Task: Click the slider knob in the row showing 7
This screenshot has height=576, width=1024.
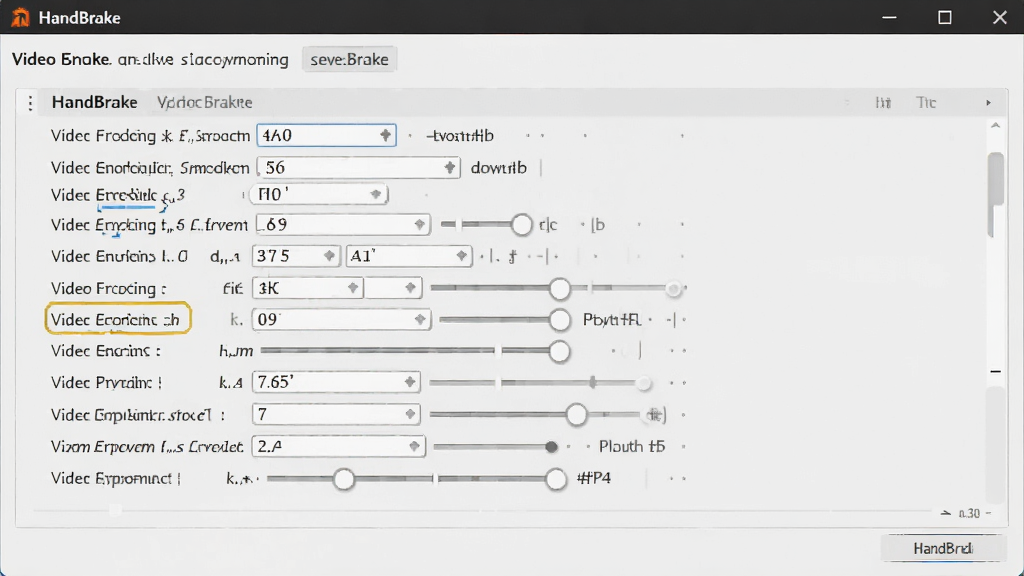Action: [577, 414]
